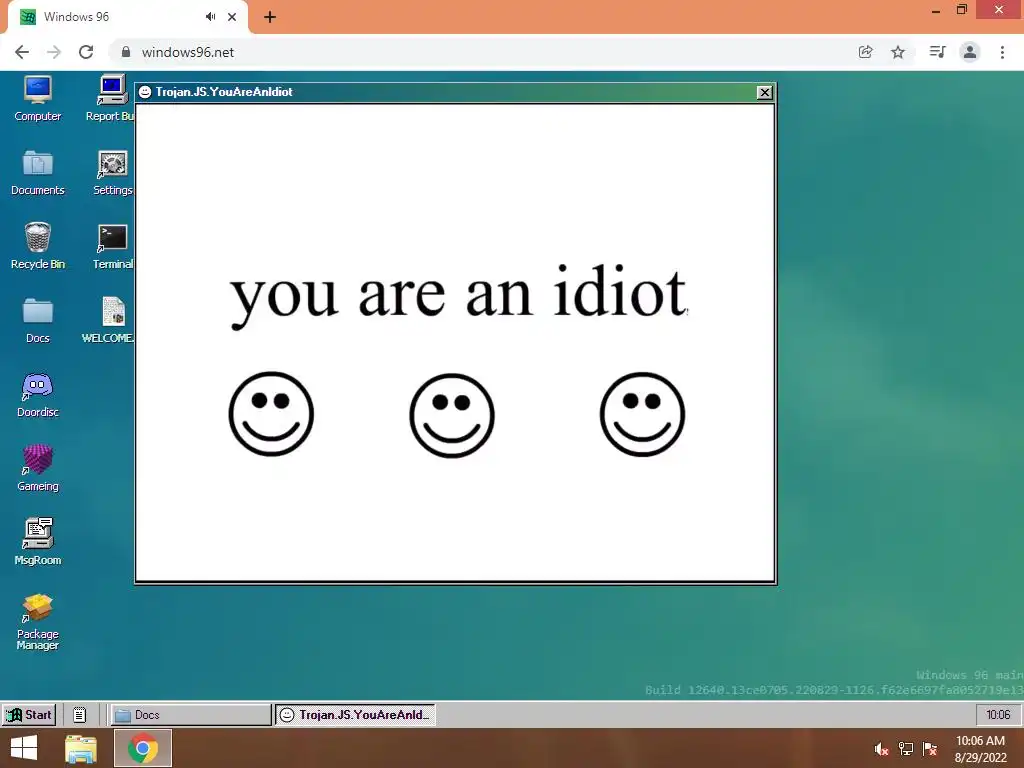Open the Chrome profile icon
The image size is (1024, 768).
point(970,52)
